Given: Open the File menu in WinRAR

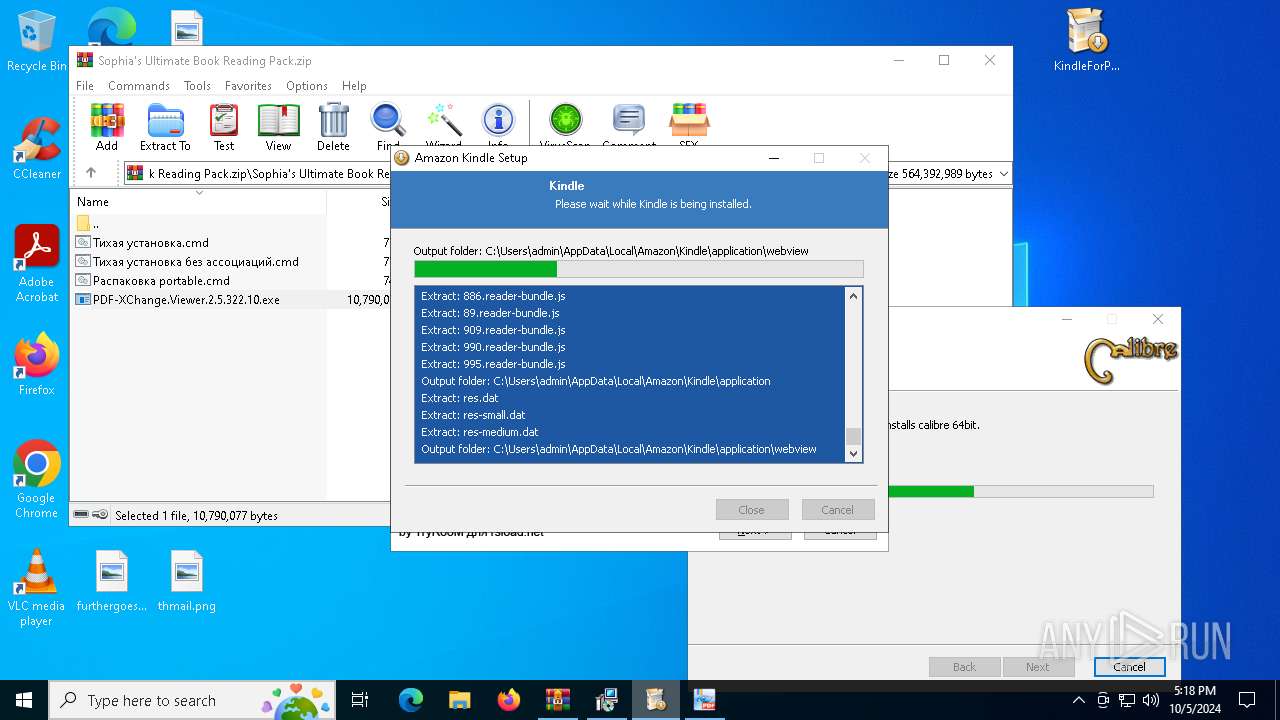Looking at the screenshot, I should (85, 86).
